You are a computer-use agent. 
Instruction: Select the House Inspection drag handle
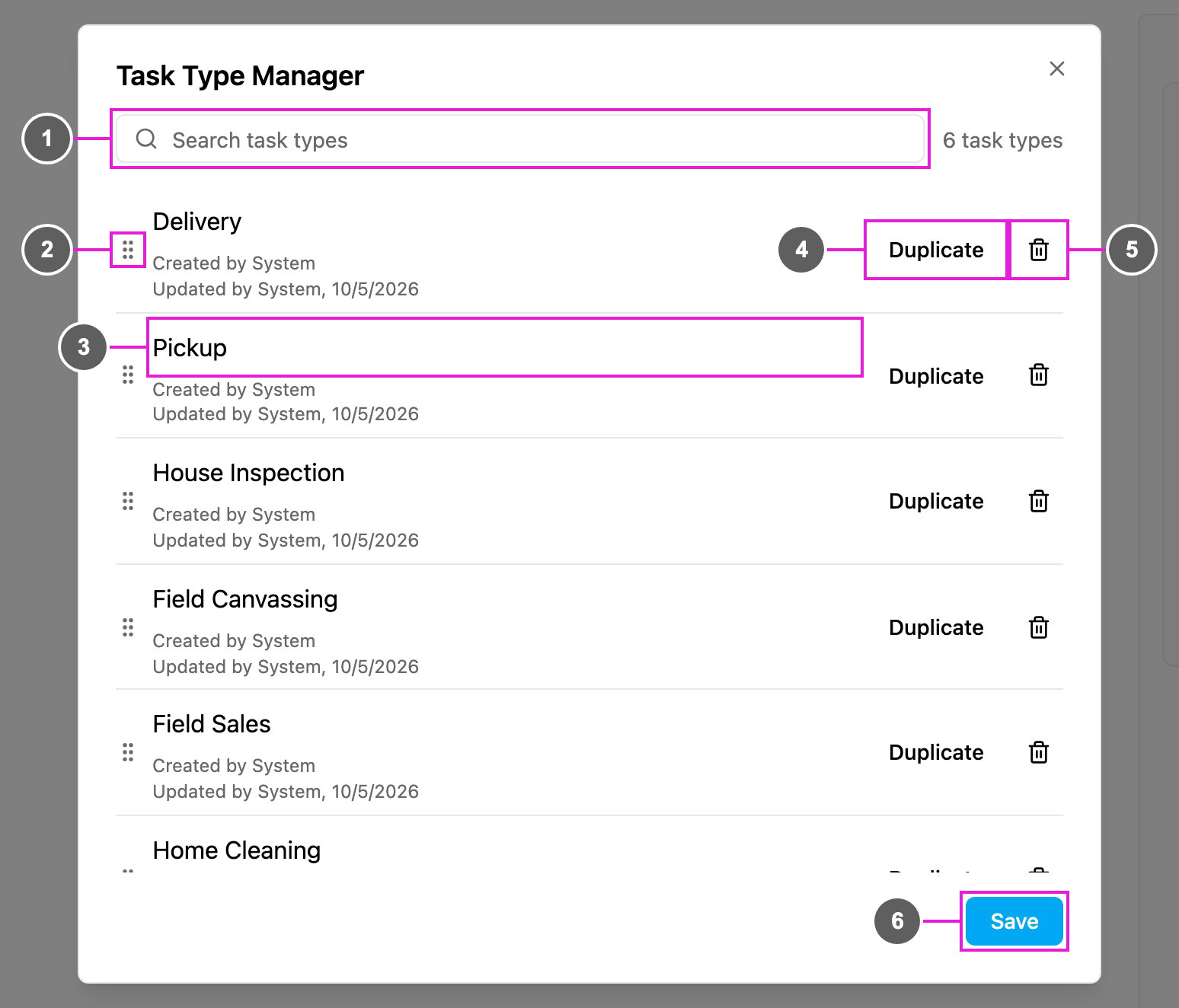coord(128,501)
